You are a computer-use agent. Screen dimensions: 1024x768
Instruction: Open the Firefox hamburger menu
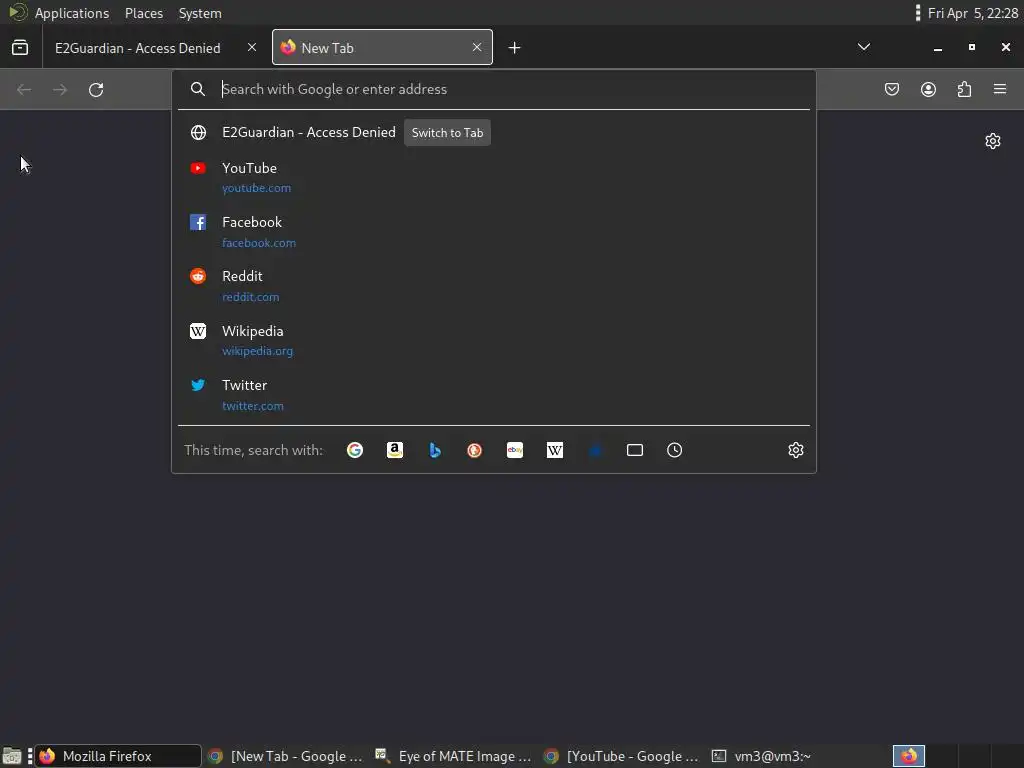(x=1000, y=89)
